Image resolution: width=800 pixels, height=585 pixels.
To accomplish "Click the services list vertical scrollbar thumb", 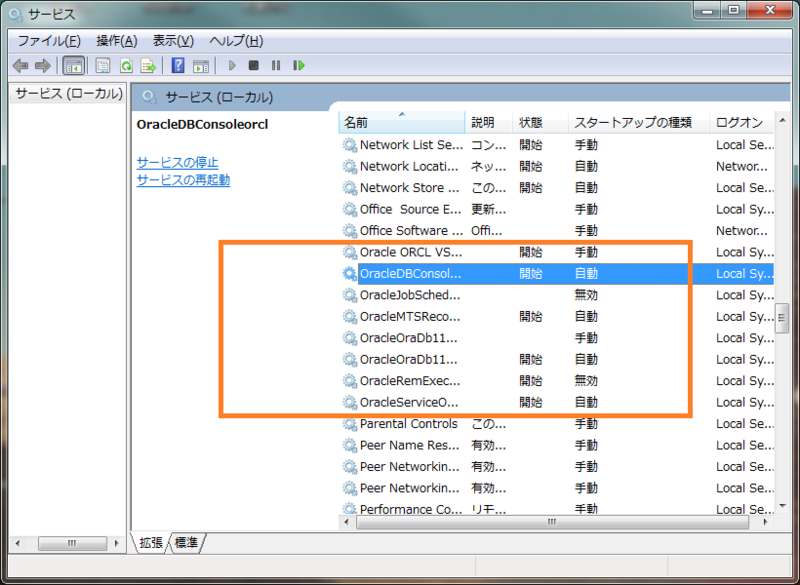I will coord(781,318).
